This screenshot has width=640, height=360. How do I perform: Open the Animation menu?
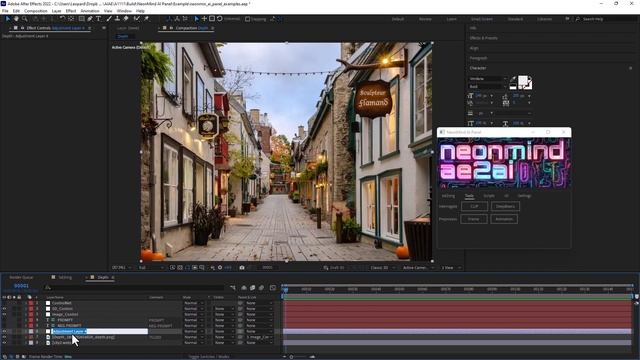click(x=90, y=11)
